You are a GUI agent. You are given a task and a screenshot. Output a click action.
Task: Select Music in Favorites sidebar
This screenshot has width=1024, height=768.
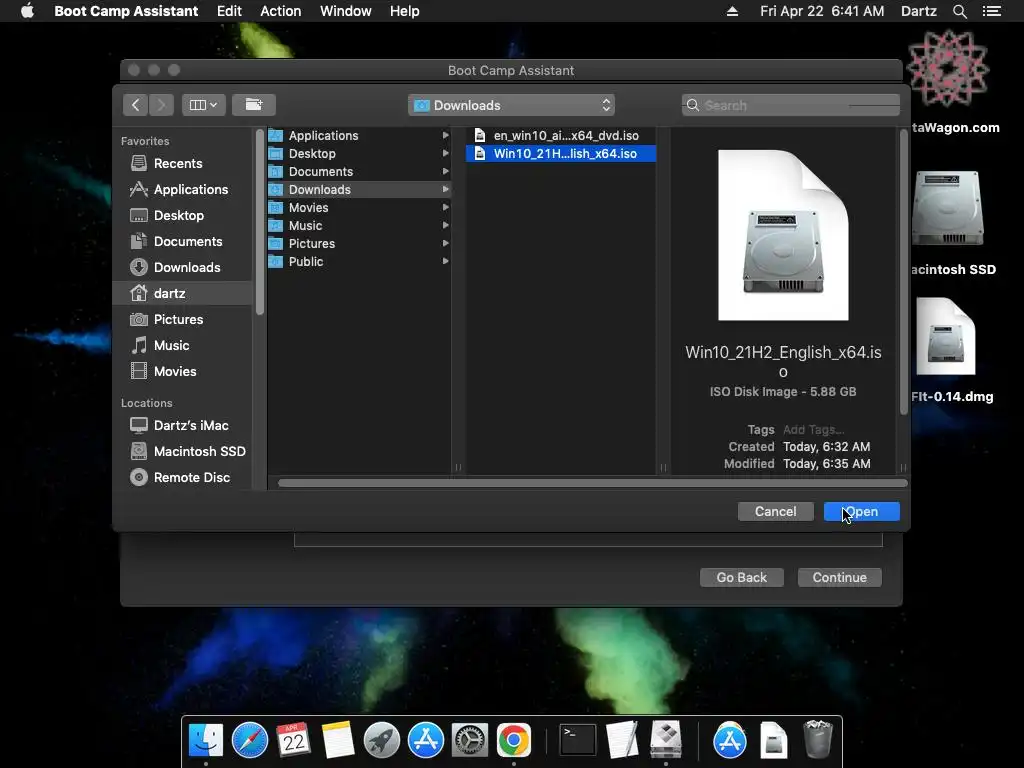point(182,345)
